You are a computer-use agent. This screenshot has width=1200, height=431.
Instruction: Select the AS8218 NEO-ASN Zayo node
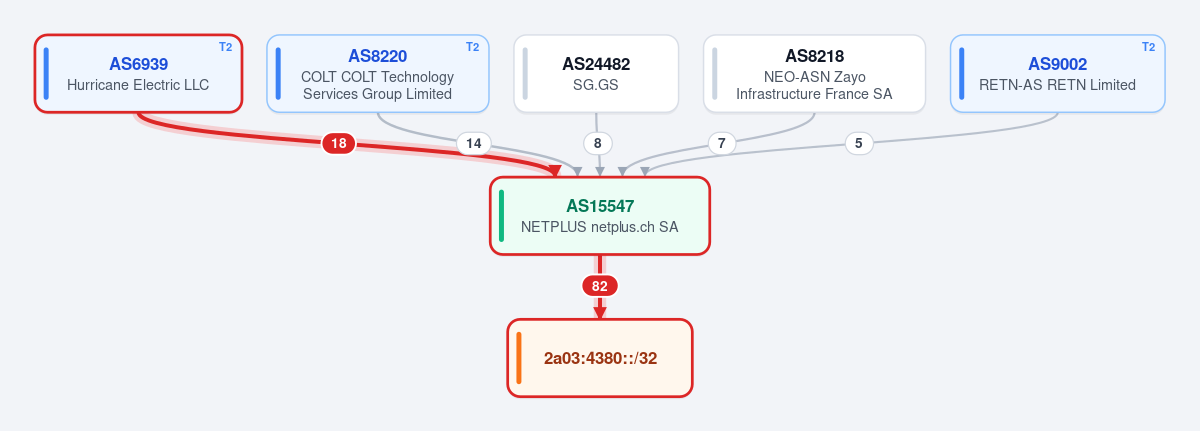(814, 73)
